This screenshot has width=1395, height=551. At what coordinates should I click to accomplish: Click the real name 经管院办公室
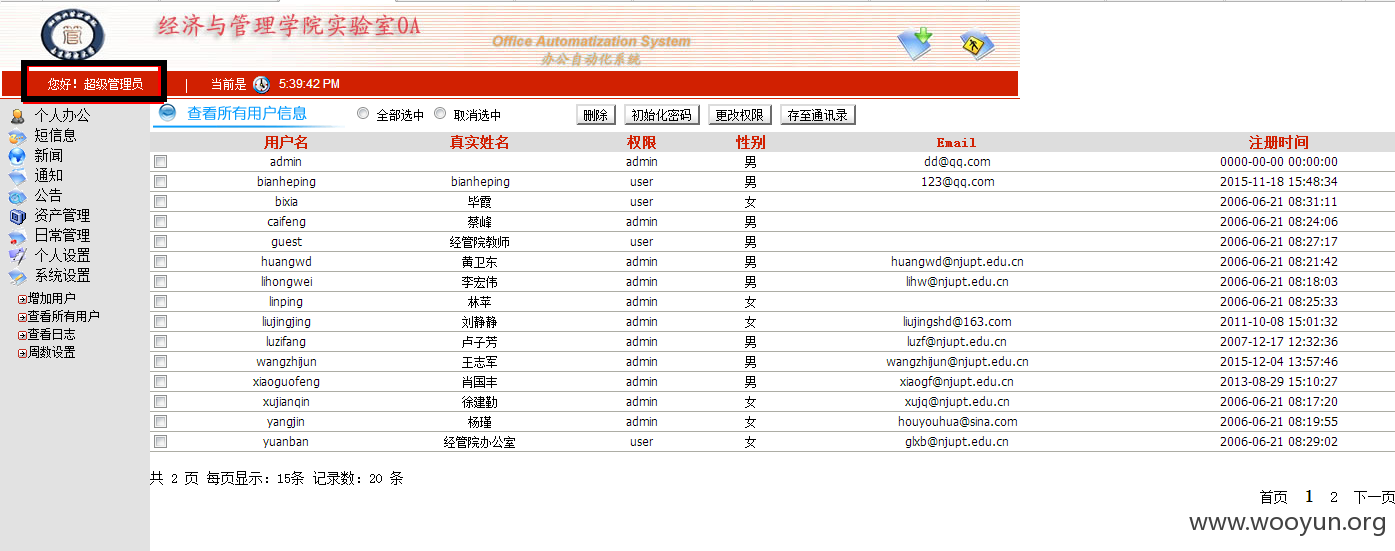tap(480, 442)
